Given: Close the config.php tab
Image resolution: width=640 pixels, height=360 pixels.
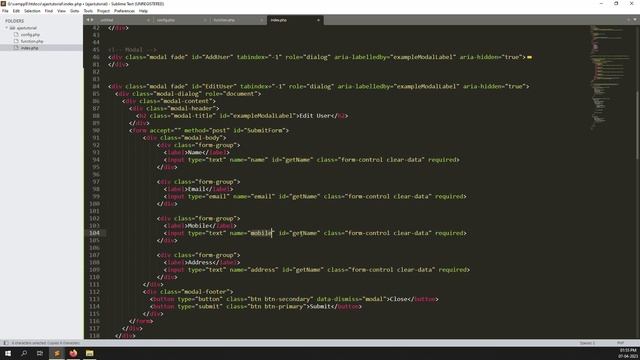Looking at the screenshot, I should [205, 20].
